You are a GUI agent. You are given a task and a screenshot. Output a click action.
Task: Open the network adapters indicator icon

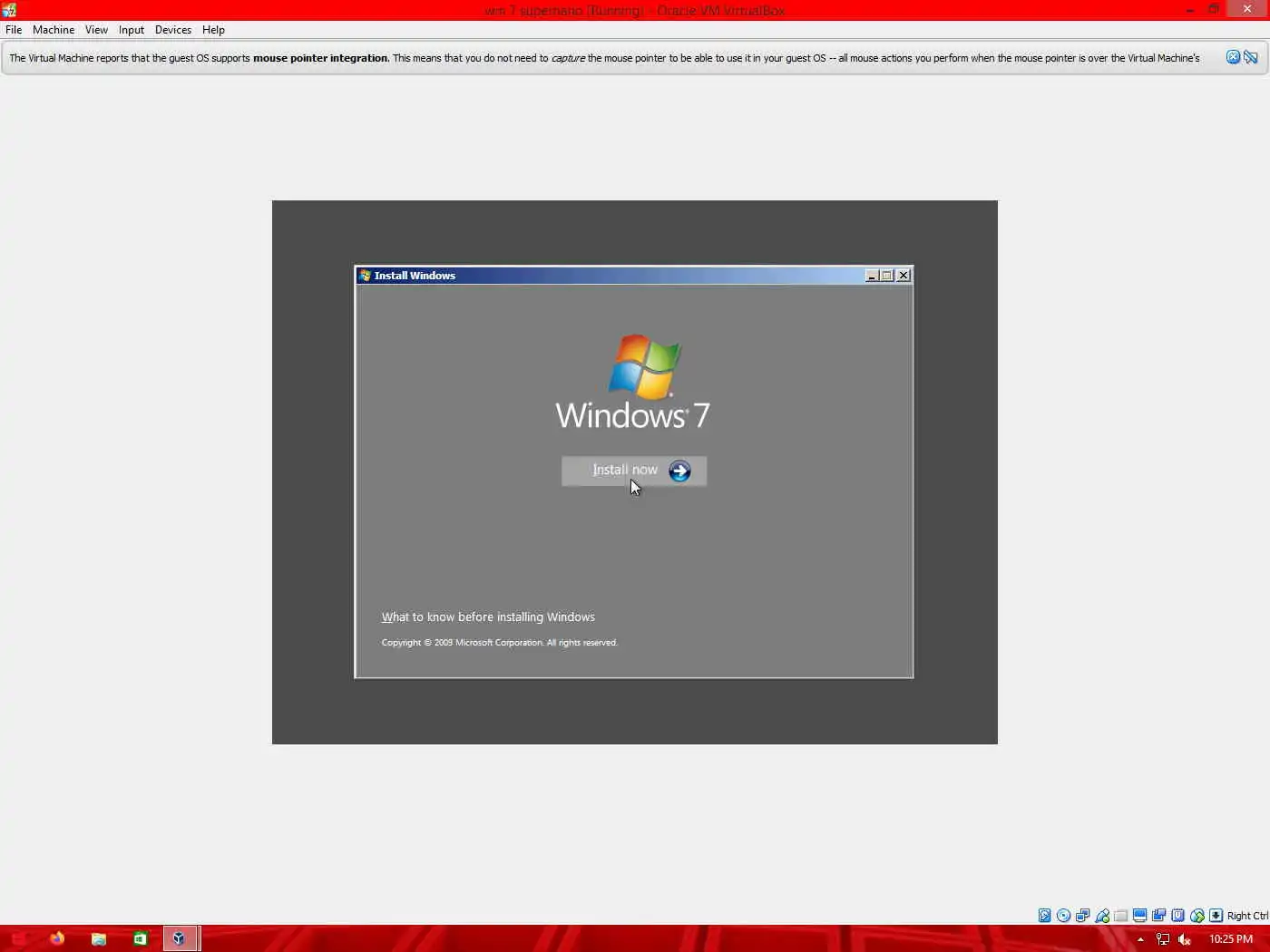click(1082, 916)
